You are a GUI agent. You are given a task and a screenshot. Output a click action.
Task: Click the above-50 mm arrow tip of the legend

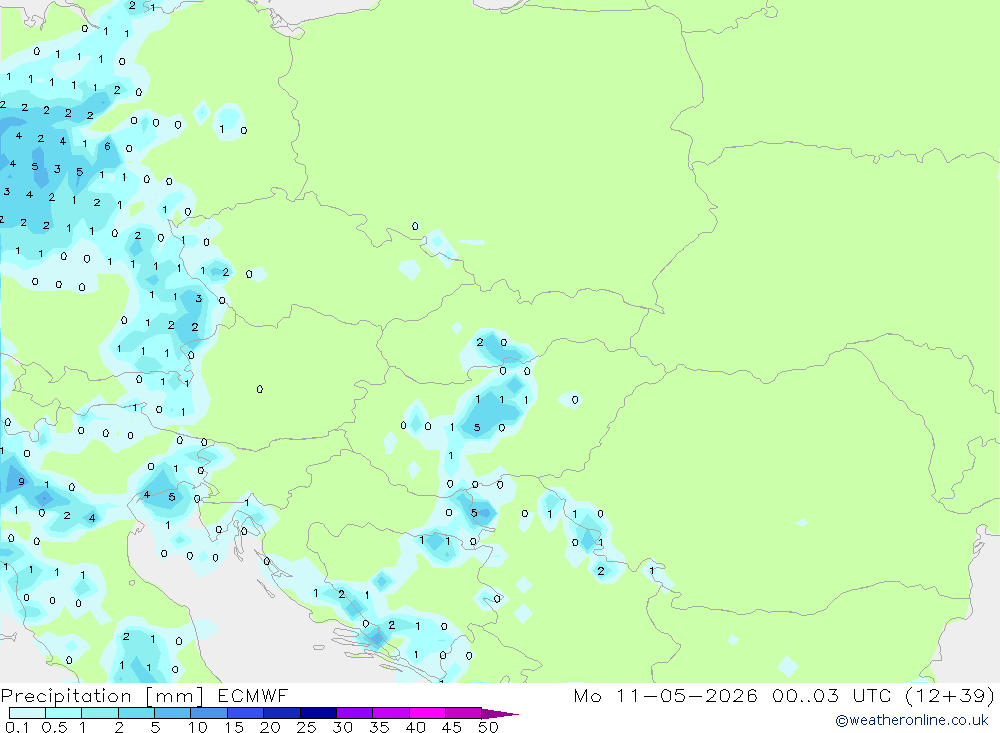click(x=500, y=714)
